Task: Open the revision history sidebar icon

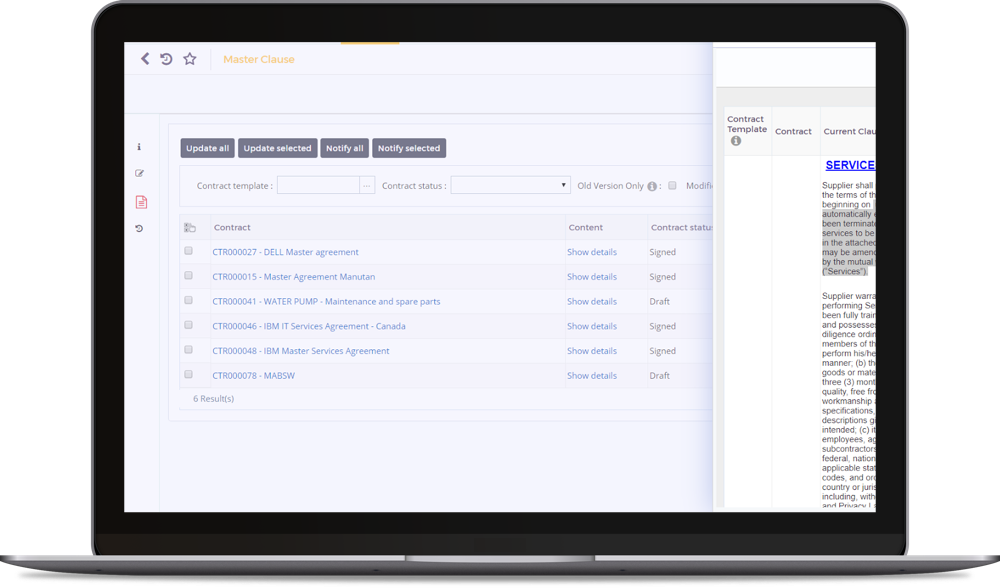Action: pyautogui.click(x=139, y=228)
